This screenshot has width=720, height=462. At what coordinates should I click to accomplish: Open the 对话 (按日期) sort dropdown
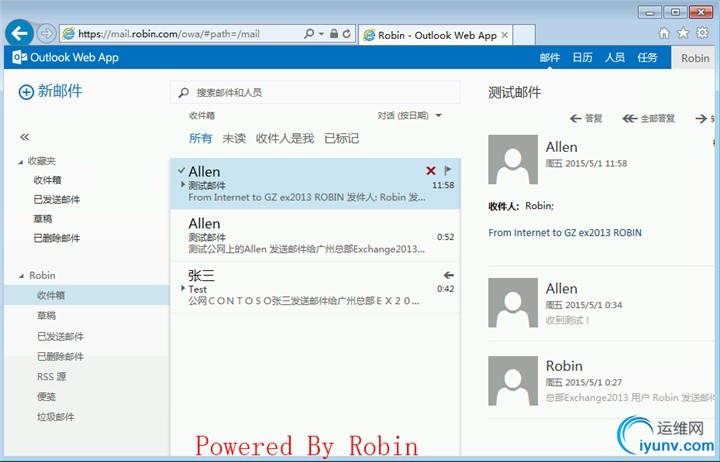pyautogui.click(x=410, y=116)
